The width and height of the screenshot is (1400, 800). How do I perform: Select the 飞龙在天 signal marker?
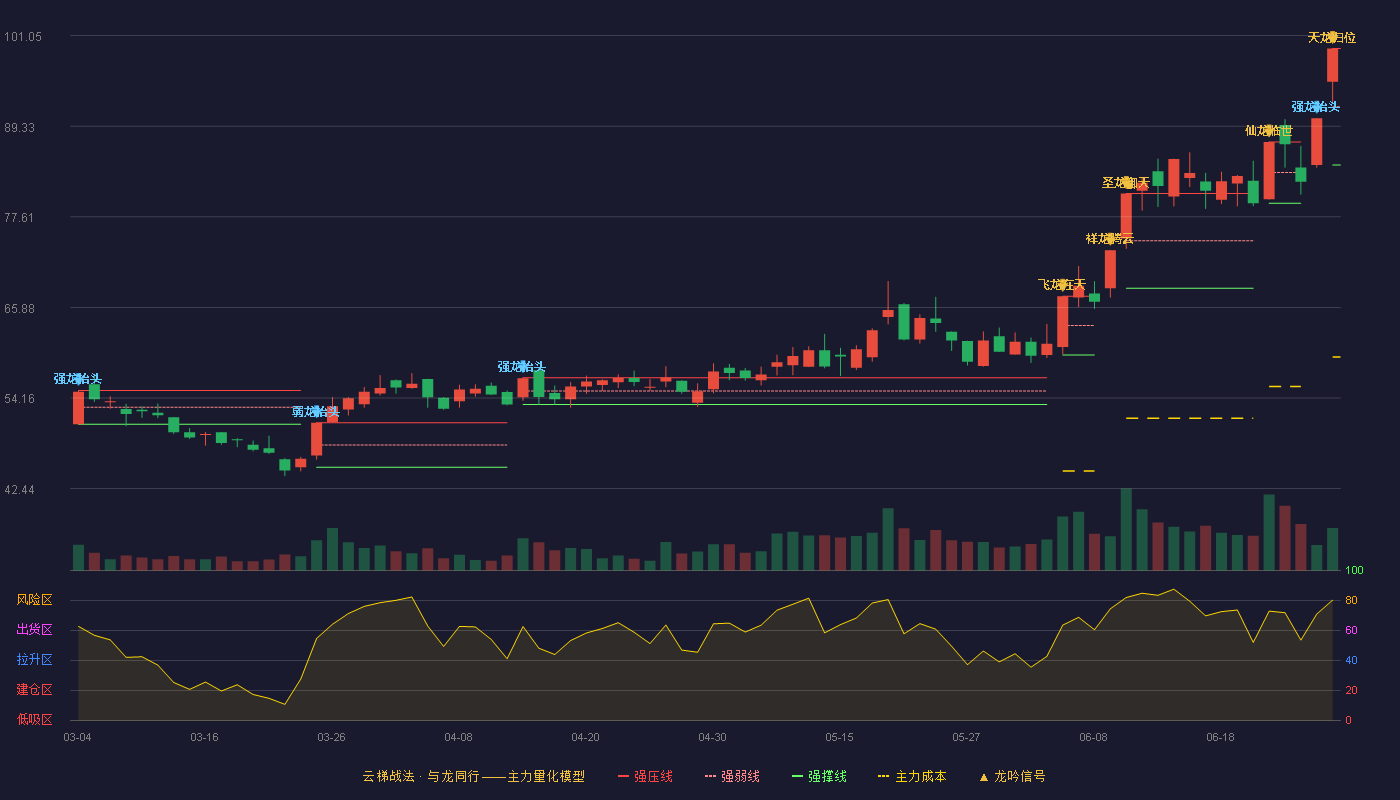1062,285
